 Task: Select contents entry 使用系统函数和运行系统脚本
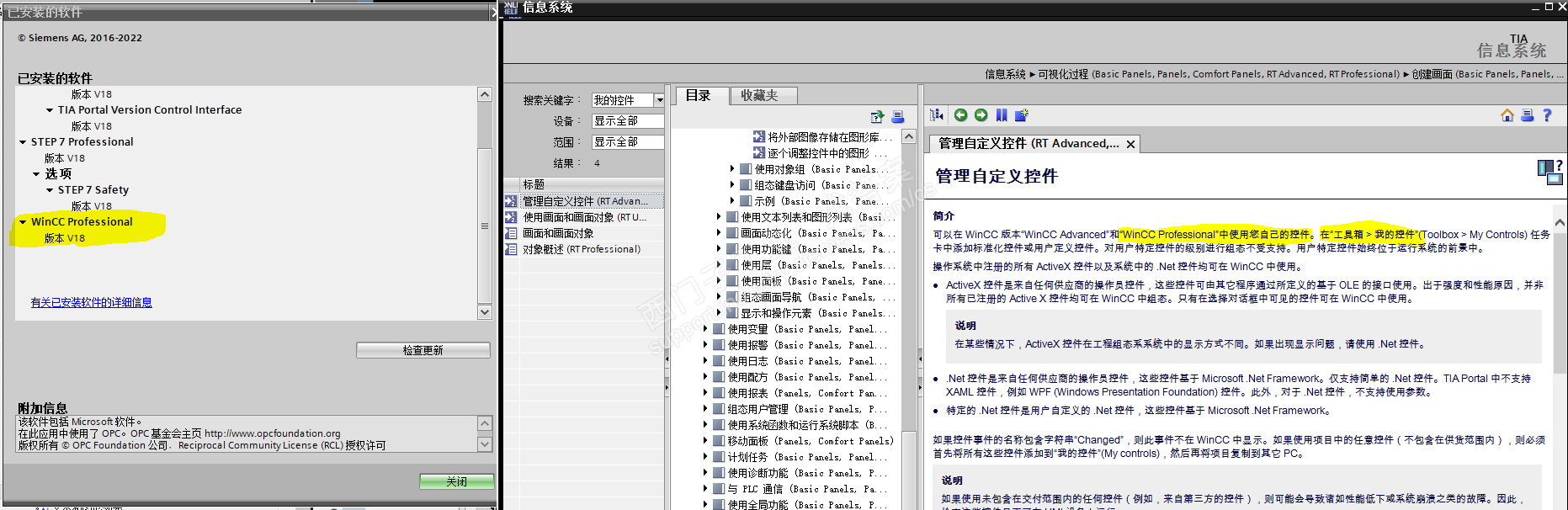point(806,425)
